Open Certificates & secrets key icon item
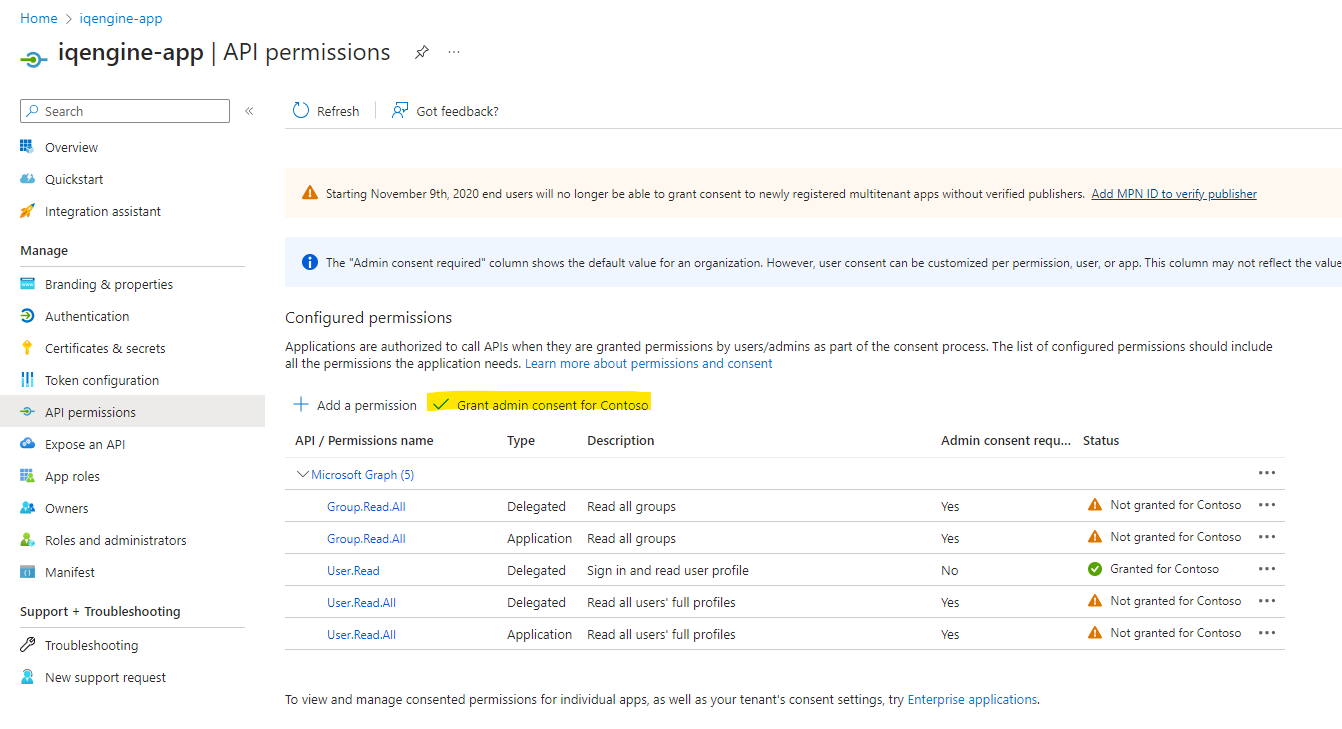The width and height of the screenshot is (1342, 729). coord(27,348)
